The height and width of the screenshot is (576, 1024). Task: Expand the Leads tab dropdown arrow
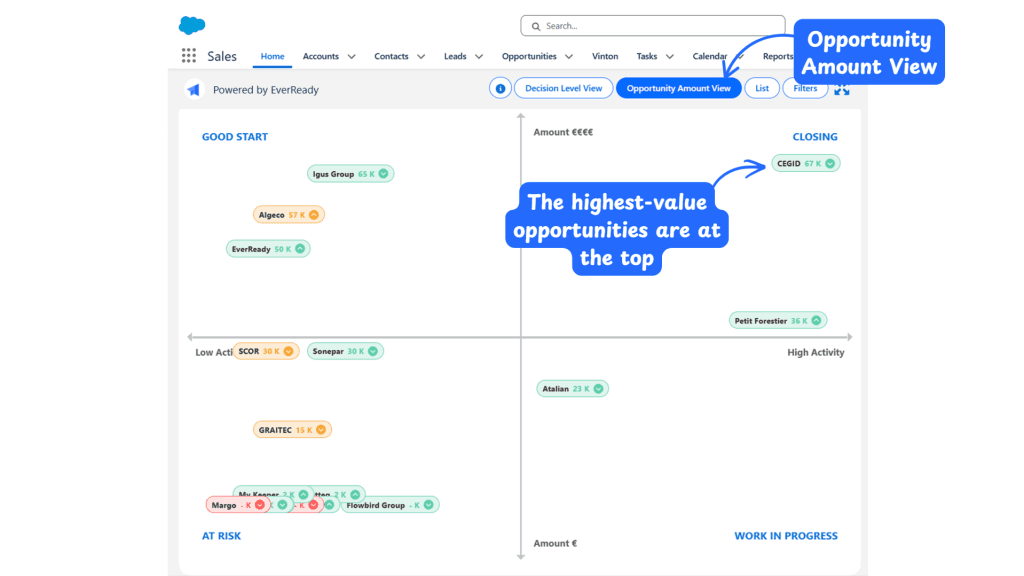[x=479, y=57]
